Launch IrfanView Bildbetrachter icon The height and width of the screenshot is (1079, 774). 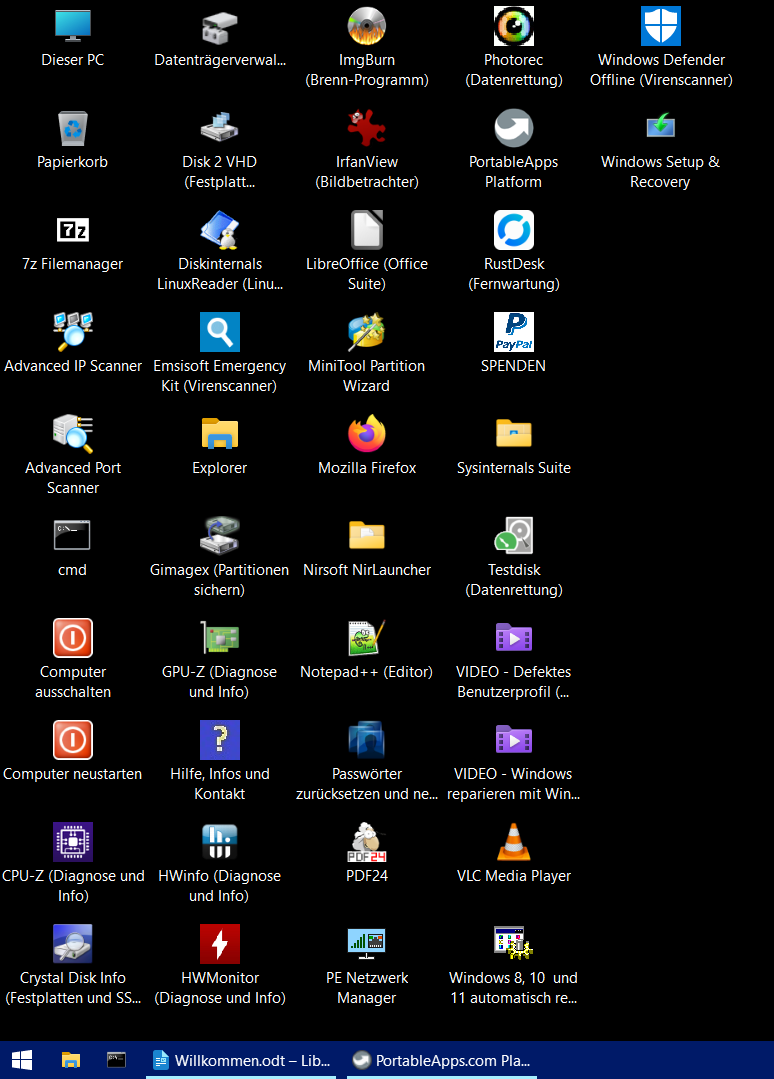(x=367, y=128)
